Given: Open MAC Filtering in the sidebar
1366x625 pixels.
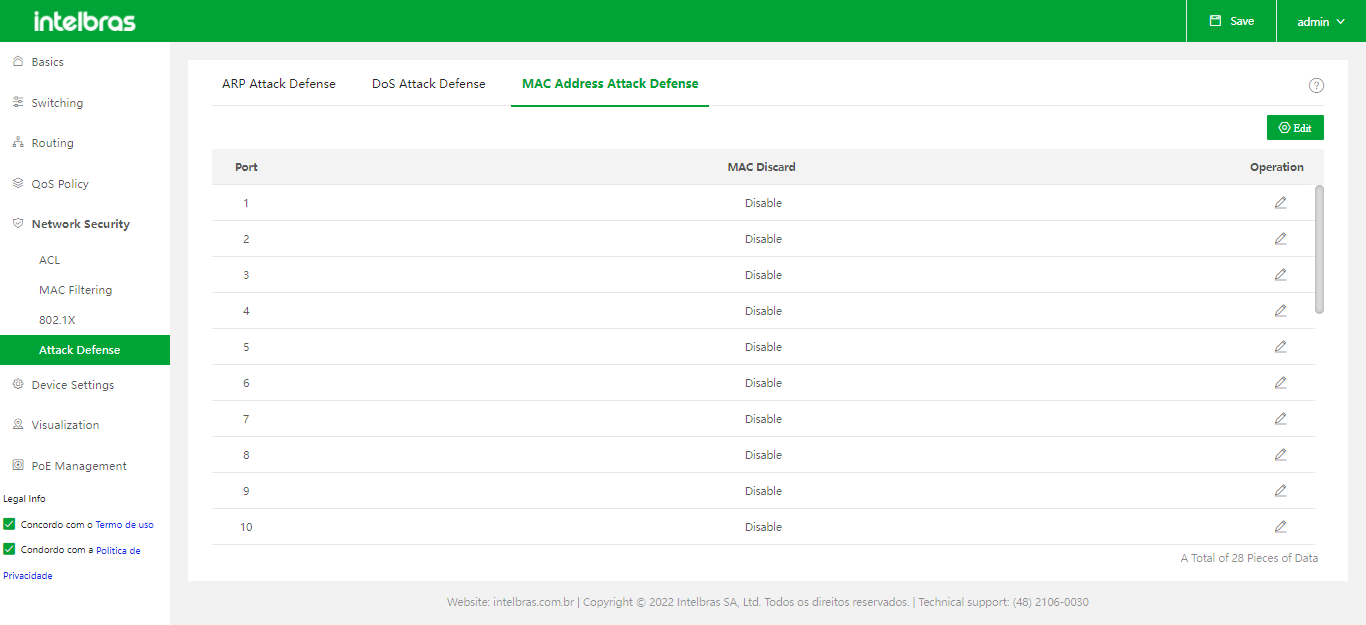Looking at the screenshot, I should (75, 290).
